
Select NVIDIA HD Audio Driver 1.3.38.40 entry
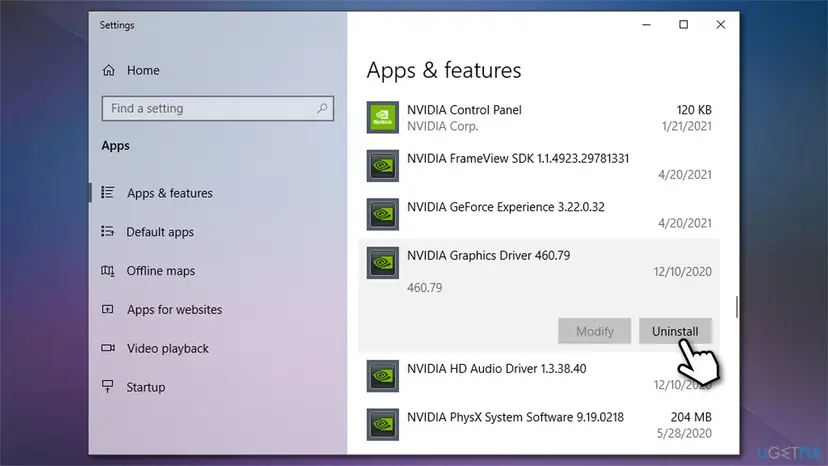pos(496,369)
